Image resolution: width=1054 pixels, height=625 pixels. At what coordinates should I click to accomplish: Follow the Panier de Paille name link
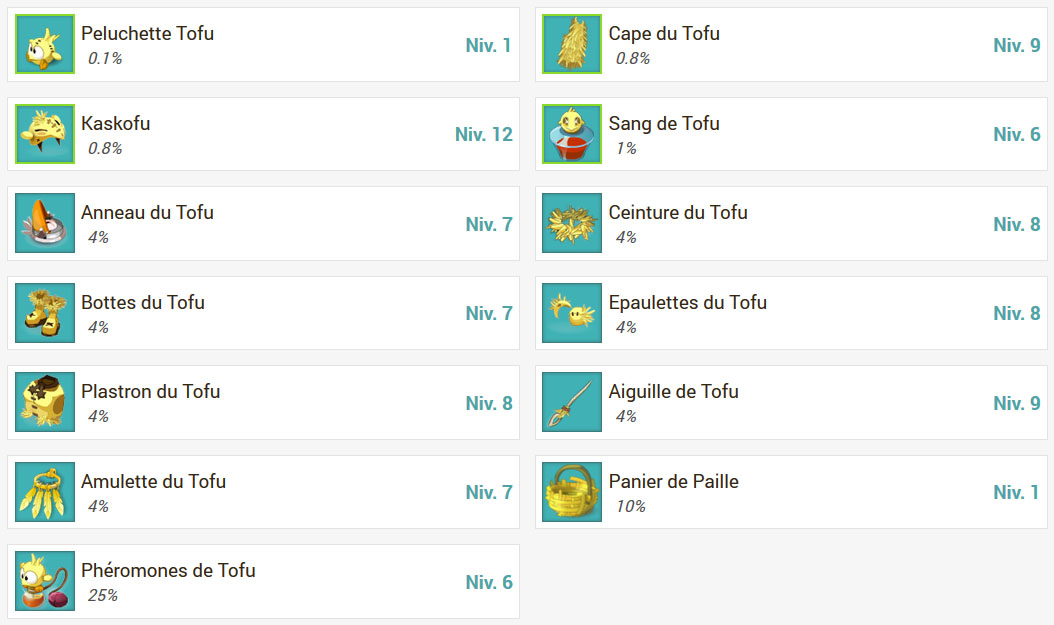click(674, 481)
